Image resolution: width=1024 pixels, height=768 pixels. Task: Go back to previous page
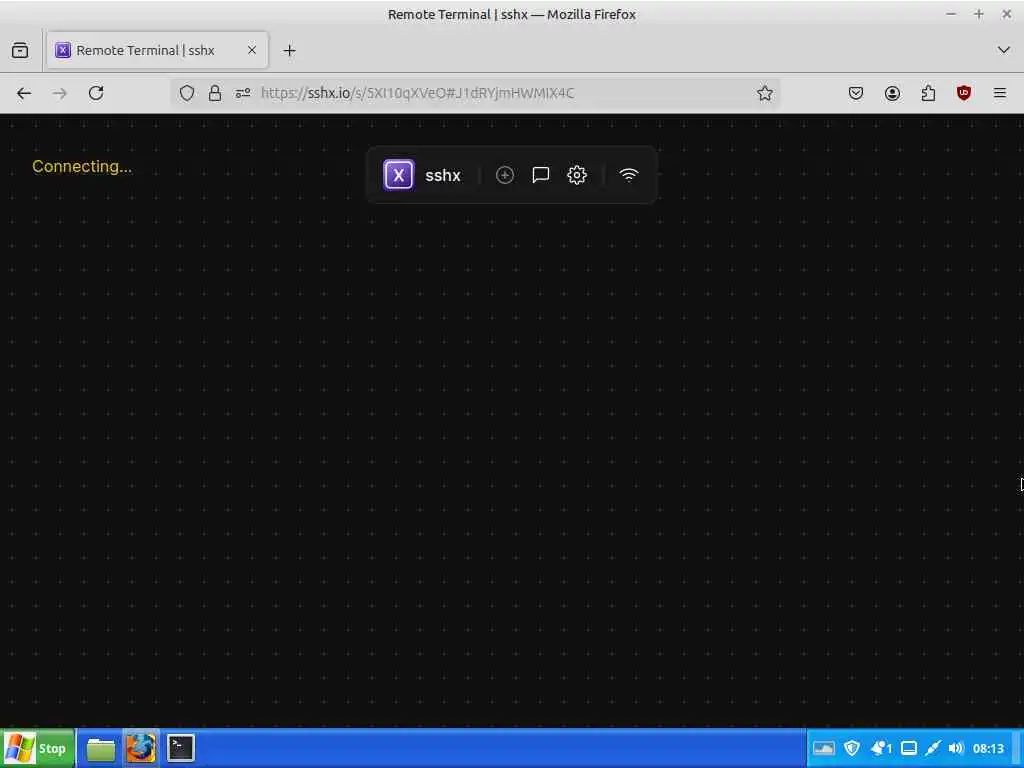pyautogui.click(x=24, y=93)
